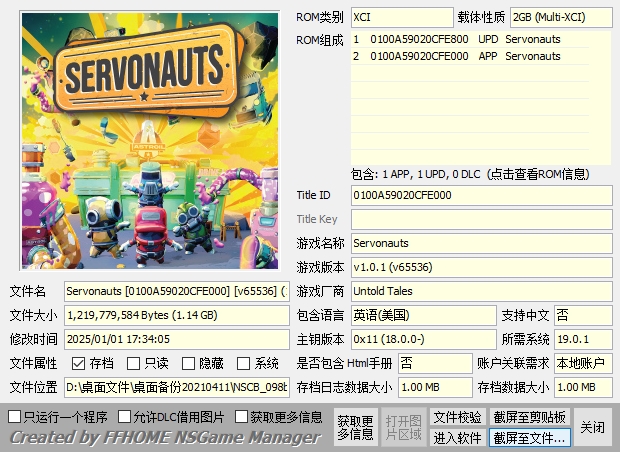
Task: Click the 截屏至剪贴板 button
Action: click(x=529, y=417)
